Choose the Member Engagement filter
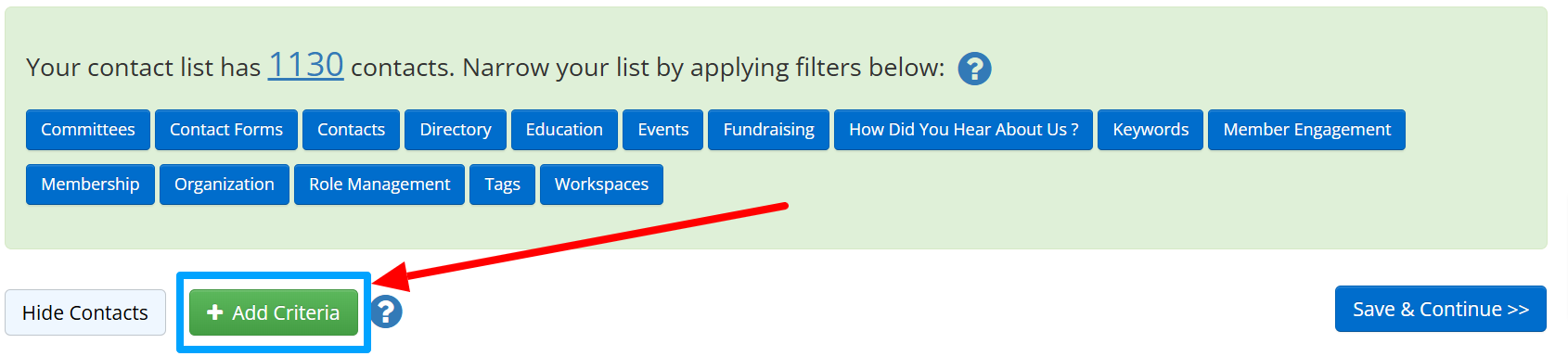The width and height of the screenshot is (1568, 356). click(1306, 130)
